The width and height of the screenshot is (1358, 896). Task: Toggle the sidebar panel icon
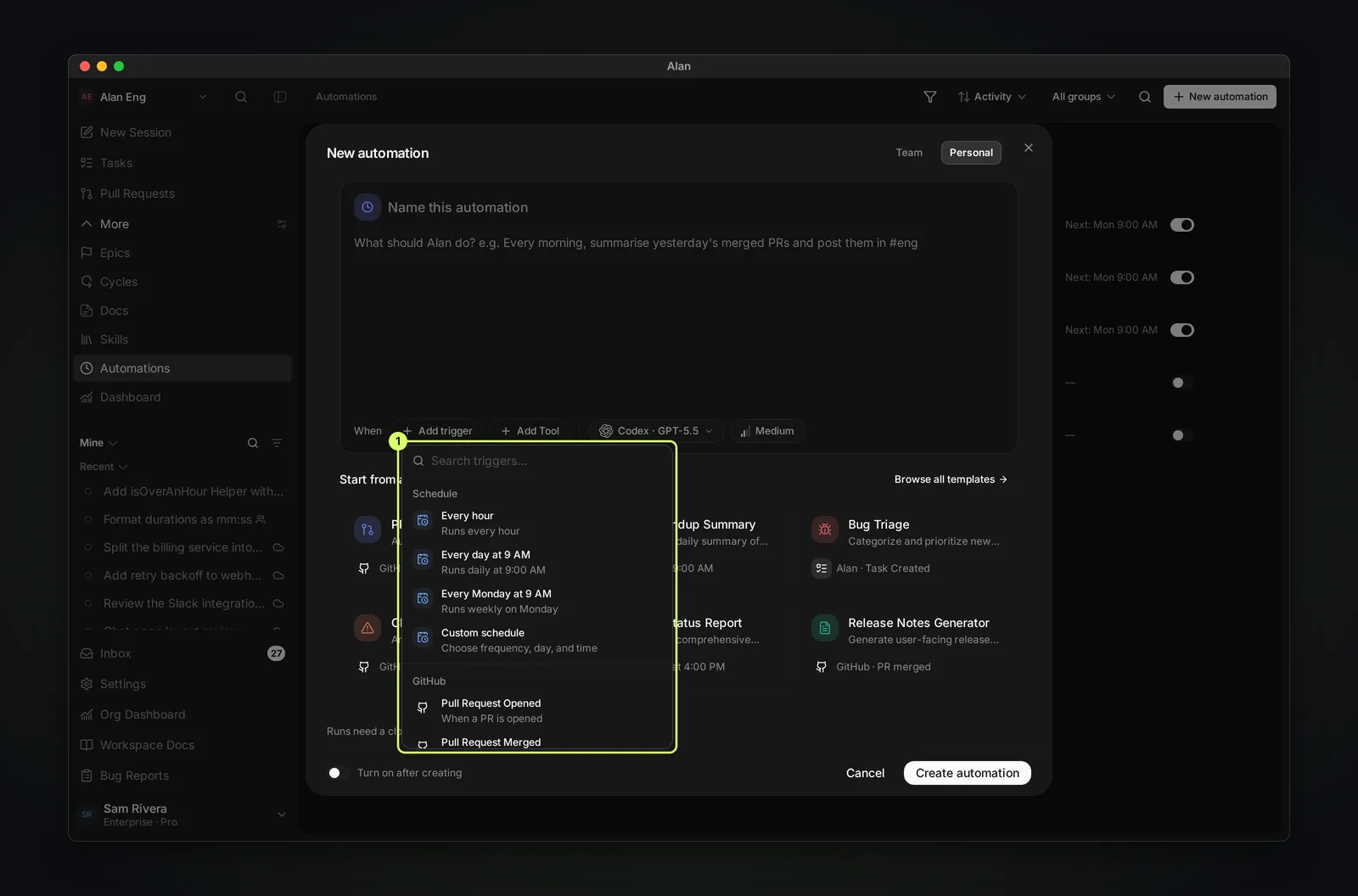click(280, 97)
